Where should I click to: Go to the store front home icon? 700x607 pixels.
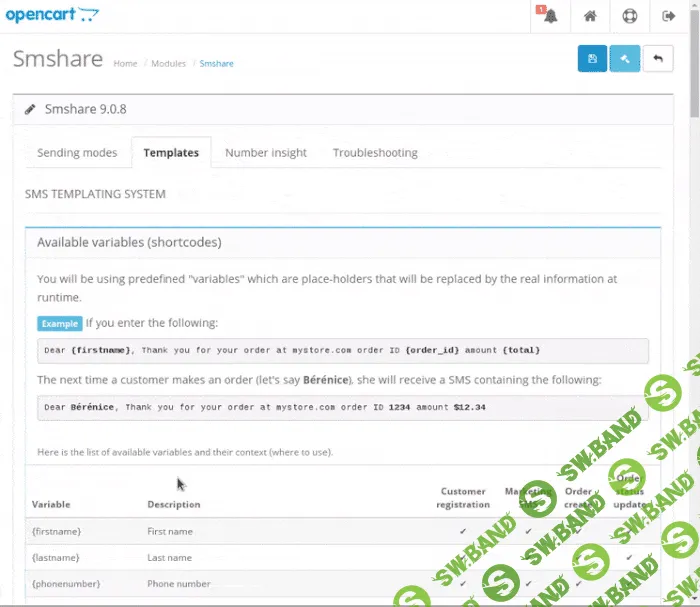[x=590, y=16]
